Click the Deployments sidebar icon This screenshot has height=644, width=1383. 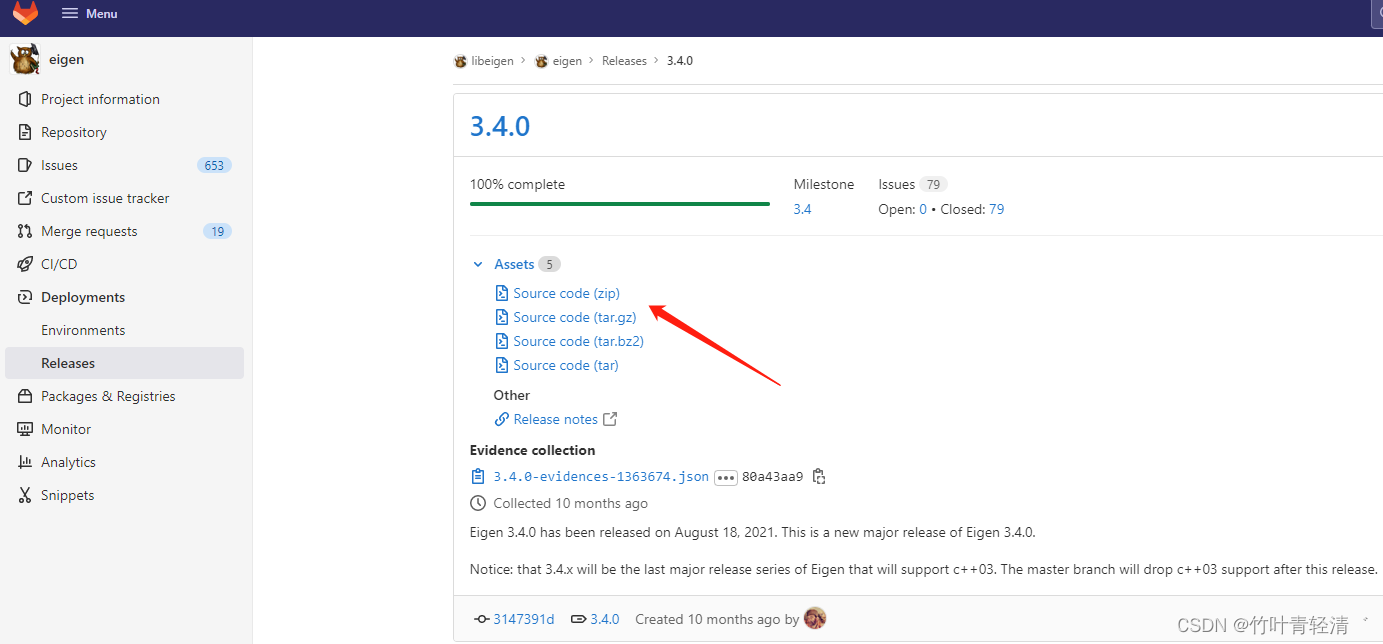tap(25, 297)
